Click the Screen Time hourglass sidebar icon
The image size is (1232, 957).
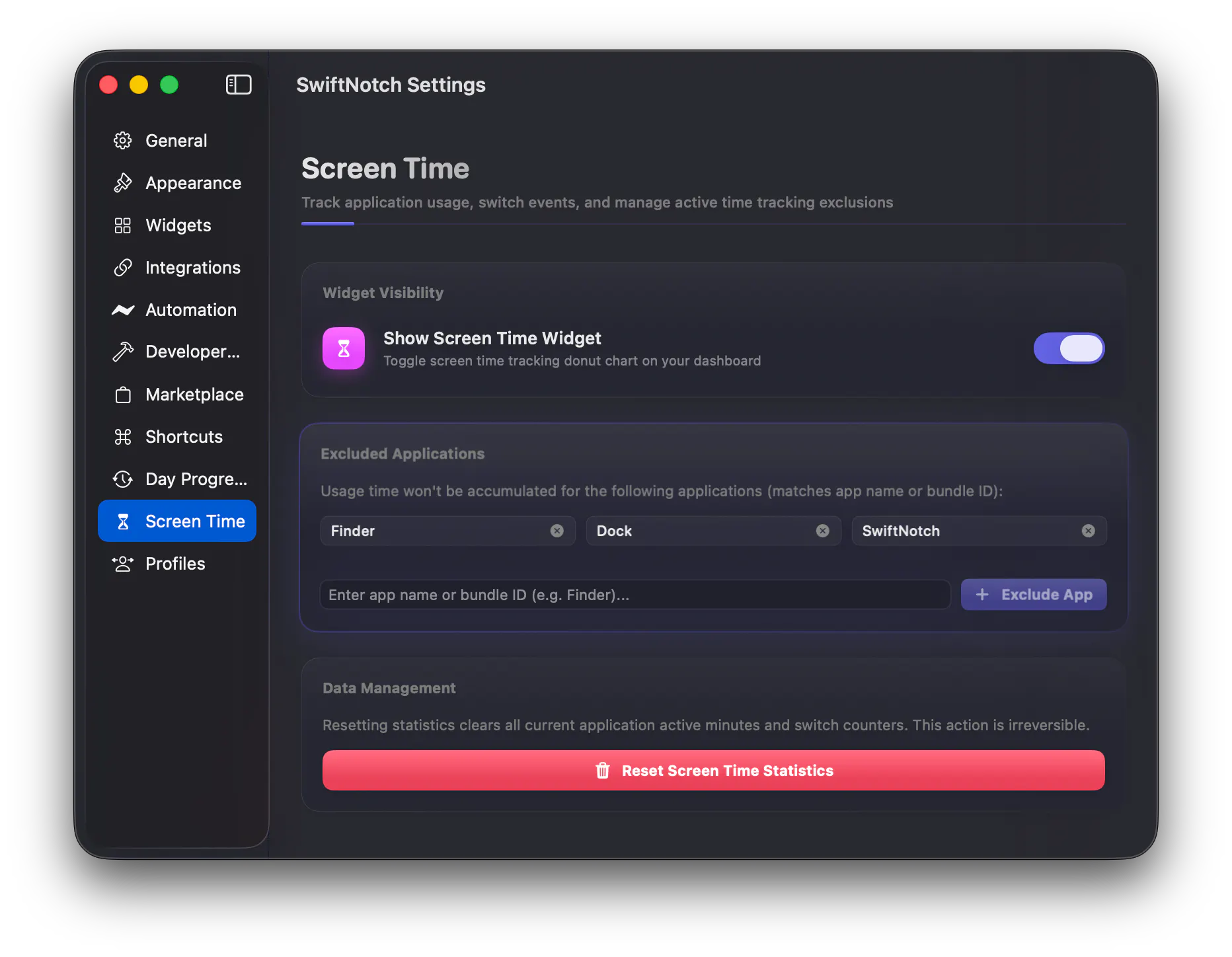(x=123, y=521)
